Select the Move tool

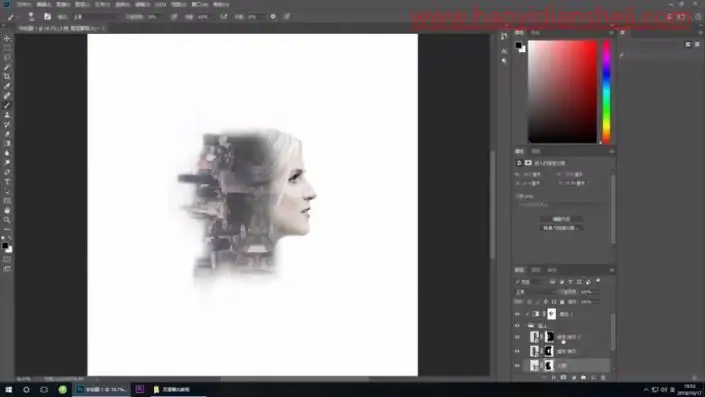[7, 39]
